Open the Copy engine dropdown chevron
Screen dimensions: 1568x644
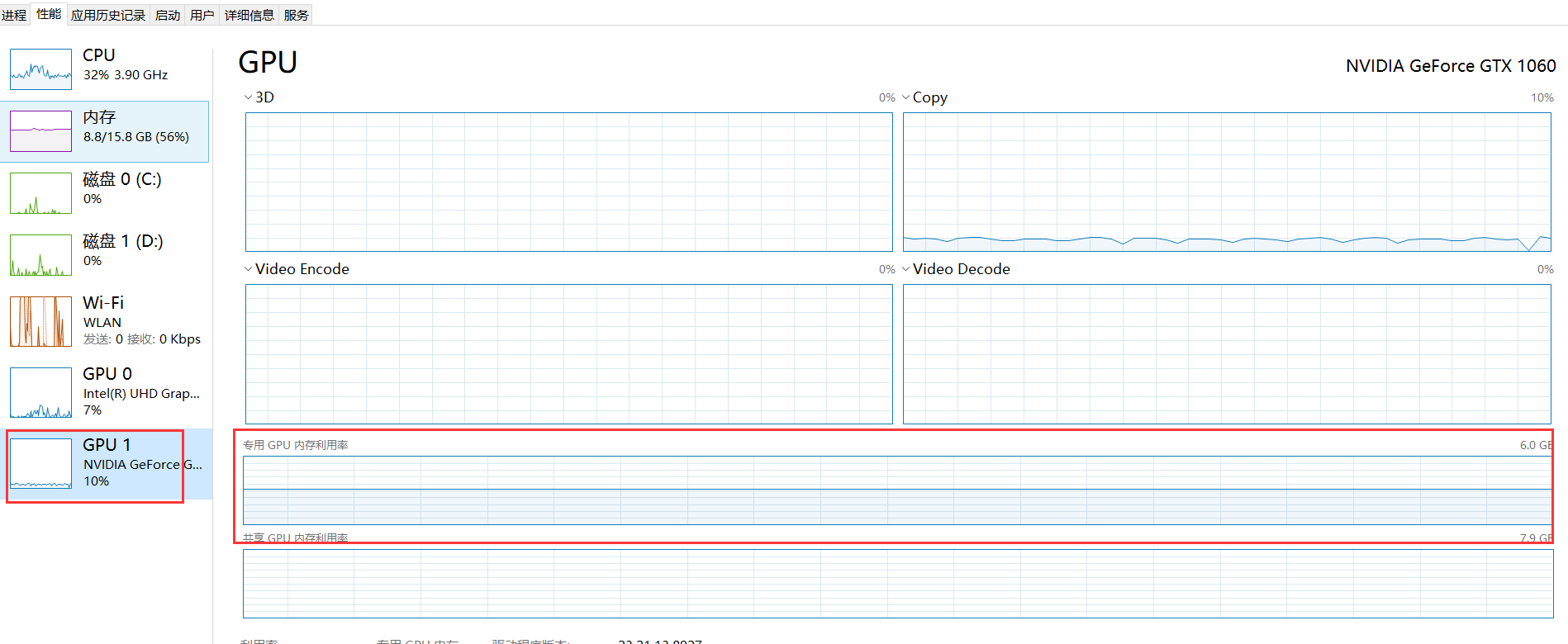pos(905,97)
